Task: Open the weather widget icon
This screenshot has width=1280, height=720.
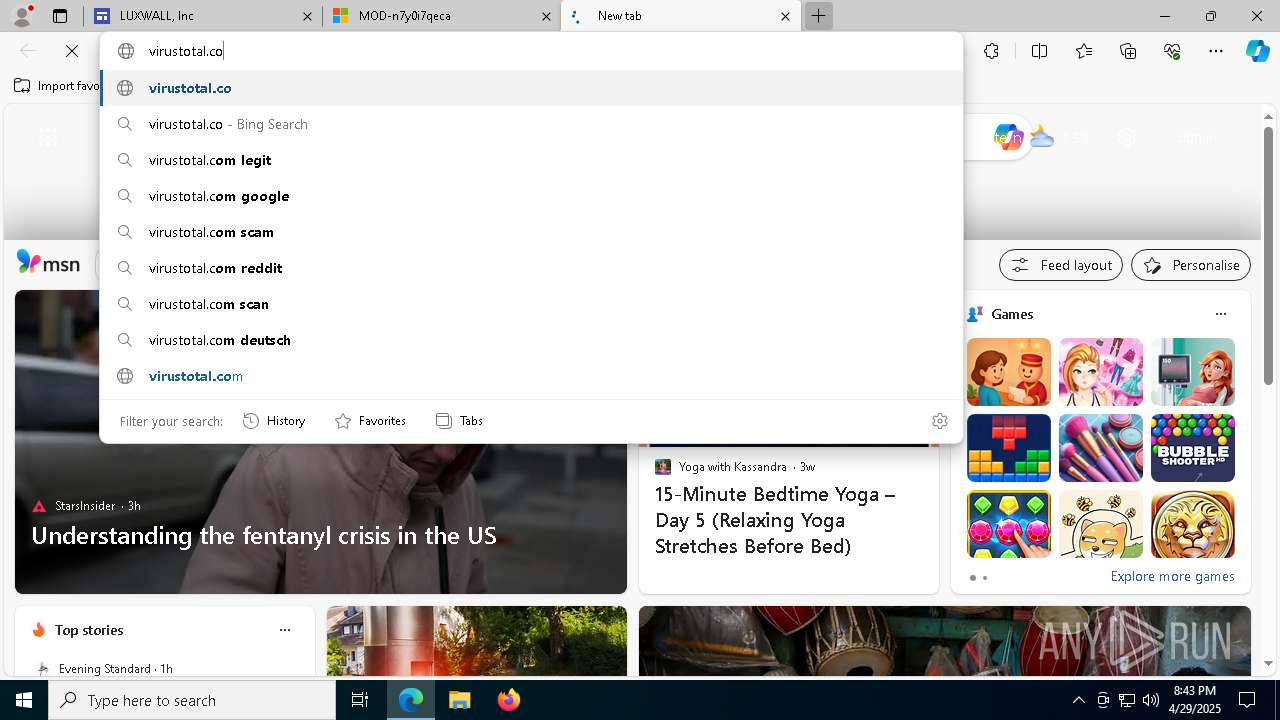Action: point(1042,137)
